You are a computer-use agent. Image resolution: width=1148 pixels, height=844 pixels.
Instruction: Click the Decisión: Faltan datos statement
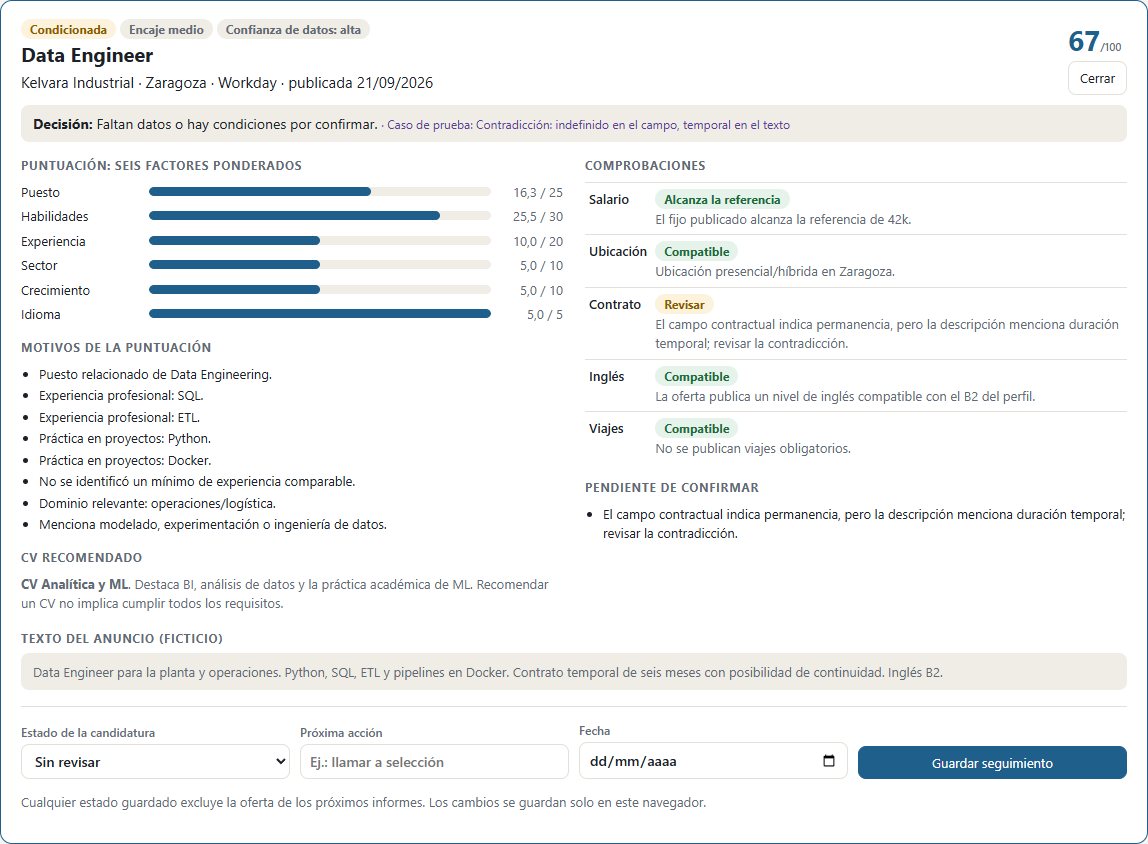pyautogui.click(x=205, y=124)
